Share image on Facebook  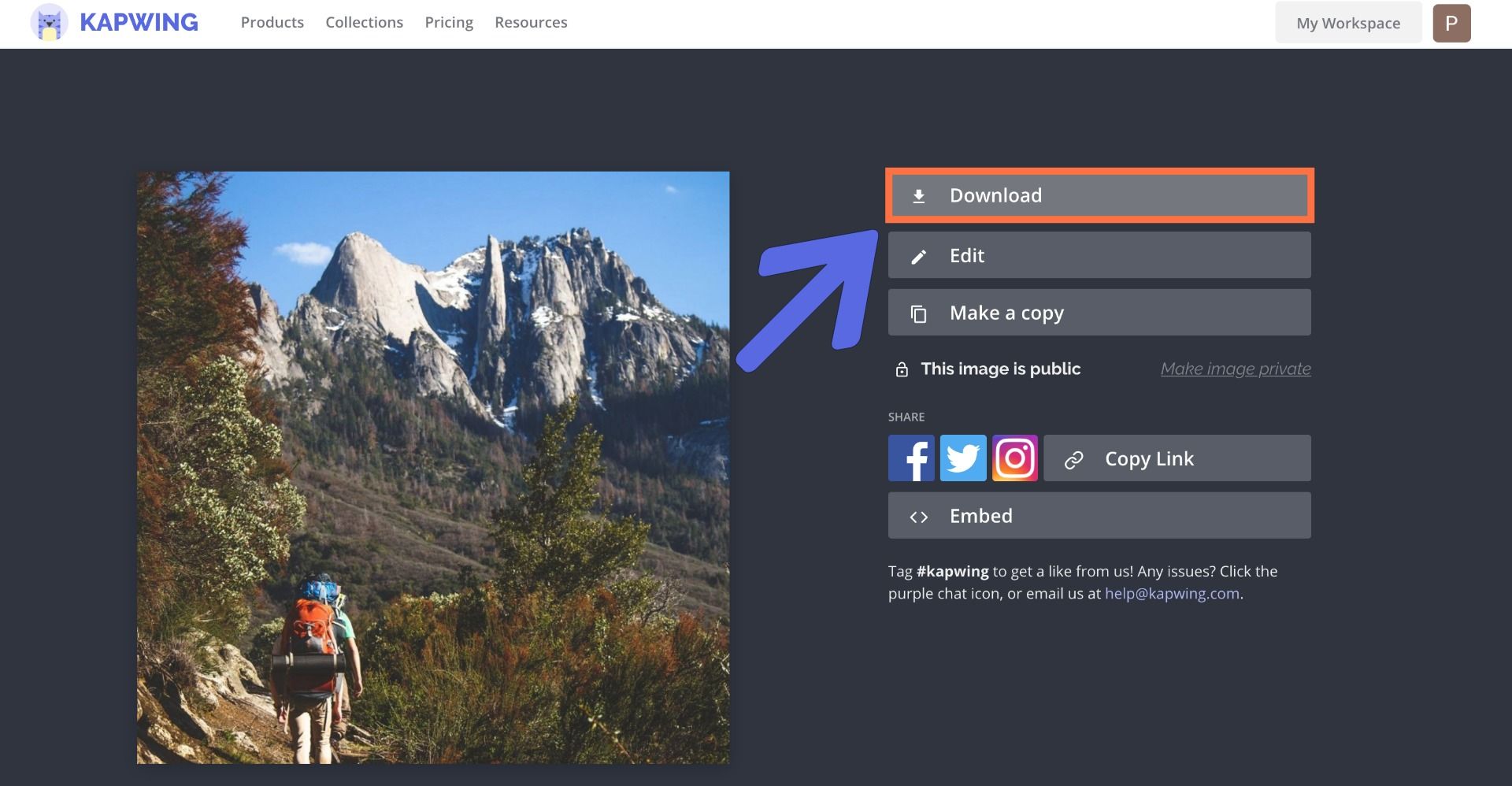point(911,458)
